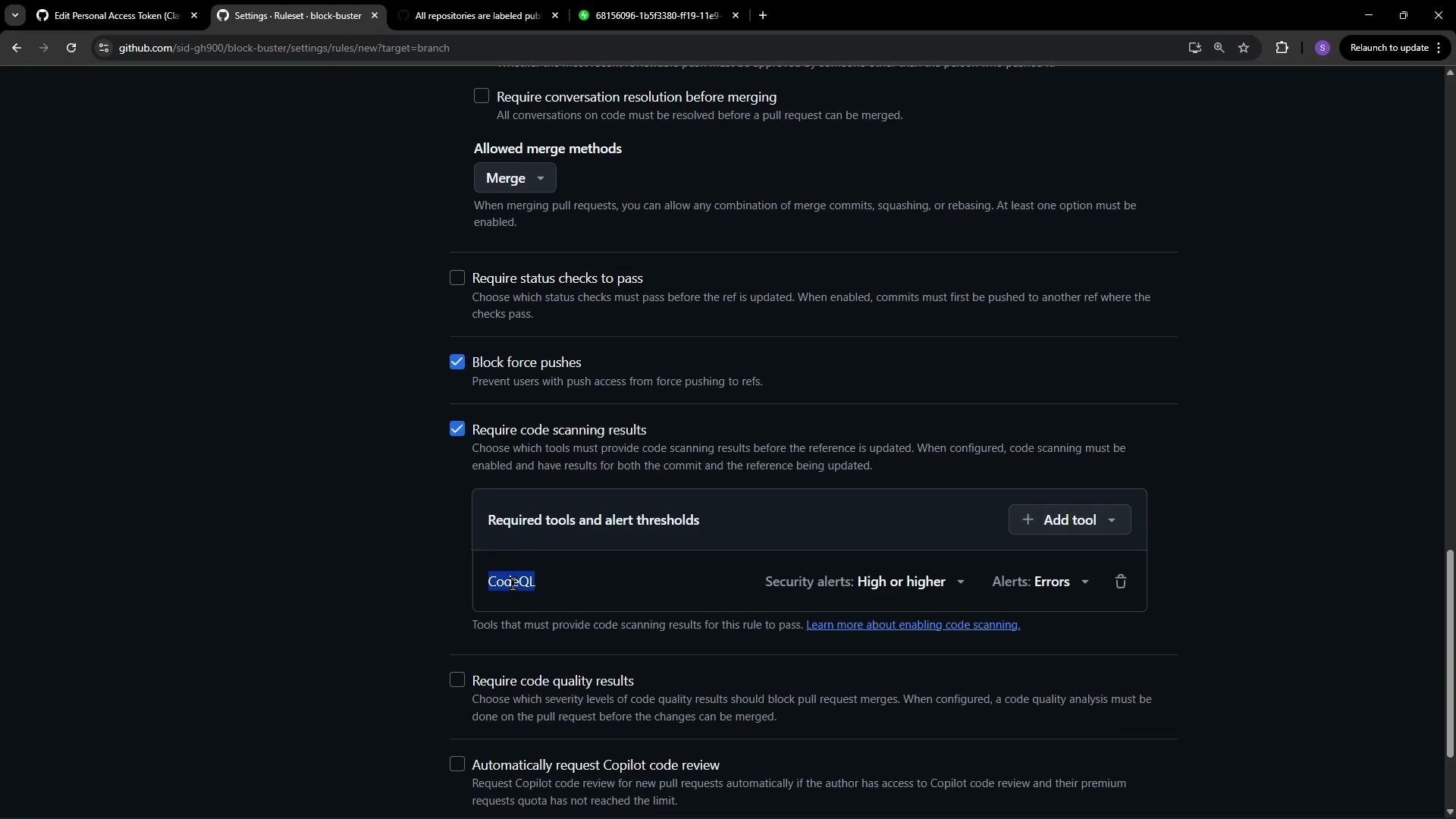Change Security alerts High or higher threshold
Image resolution: width=1456 pixels, height=819 pixels.
click(x=865, y=582)
